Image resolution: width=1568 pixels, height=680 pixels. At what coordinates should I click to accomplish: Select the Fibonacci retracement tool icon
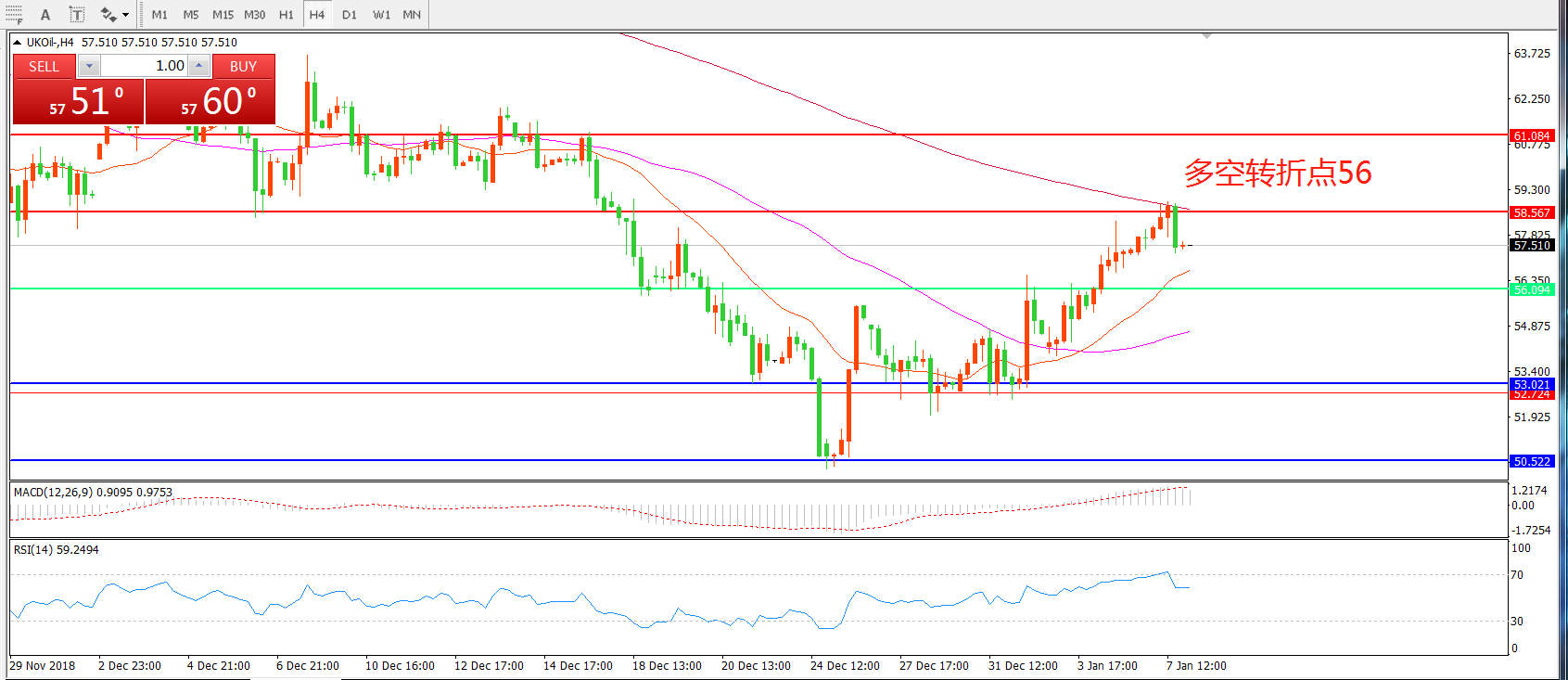pos(14,15)
